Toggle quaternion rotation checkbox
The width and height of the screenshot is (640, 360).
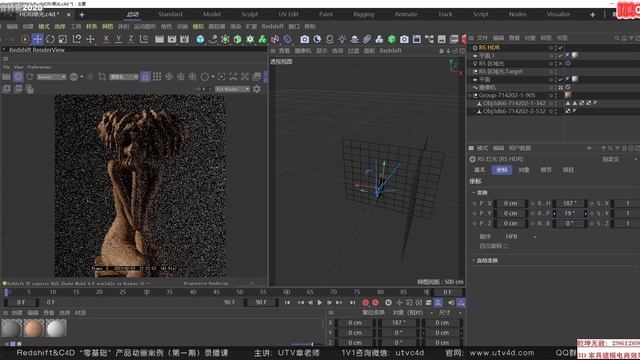coord(506,246)
